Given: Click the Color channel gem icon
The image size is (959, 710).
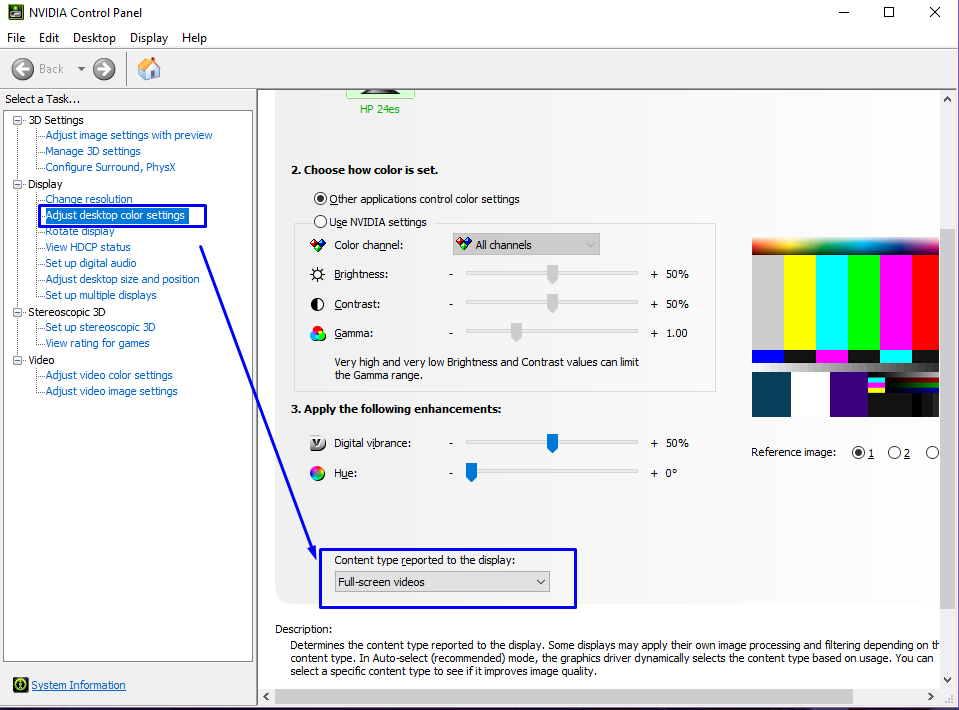Looking at the screenshot, I should 317,245.
